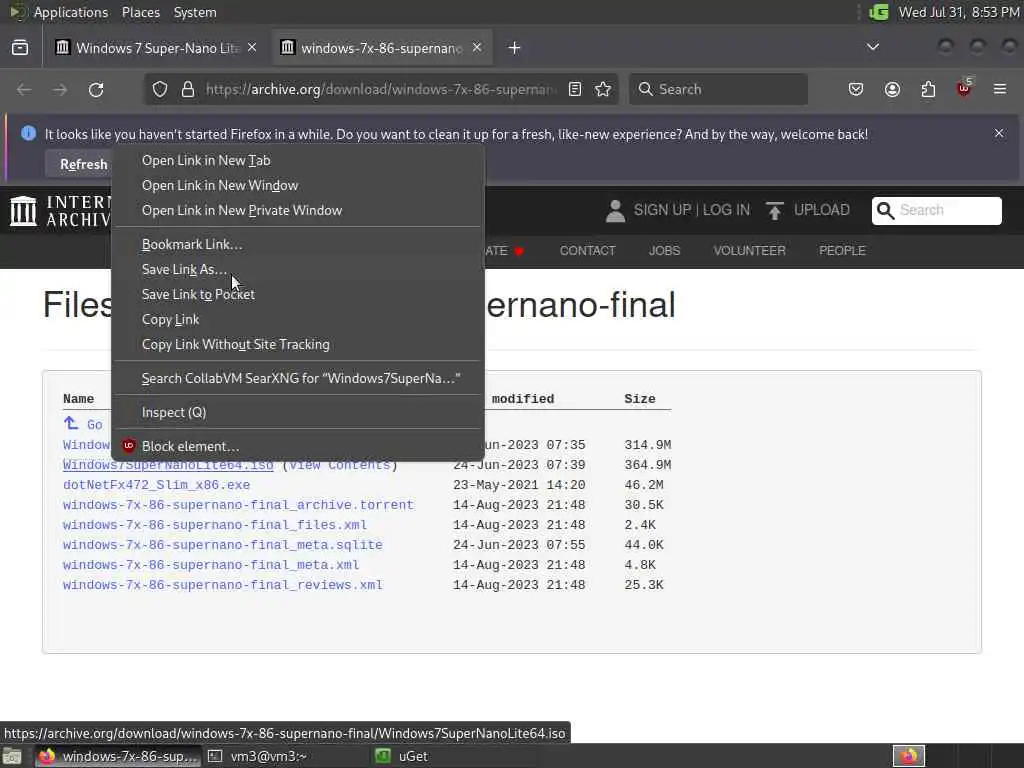Click the Internet Archive search field
This screenshot has height=768, width=1024.
pos(936,210)
